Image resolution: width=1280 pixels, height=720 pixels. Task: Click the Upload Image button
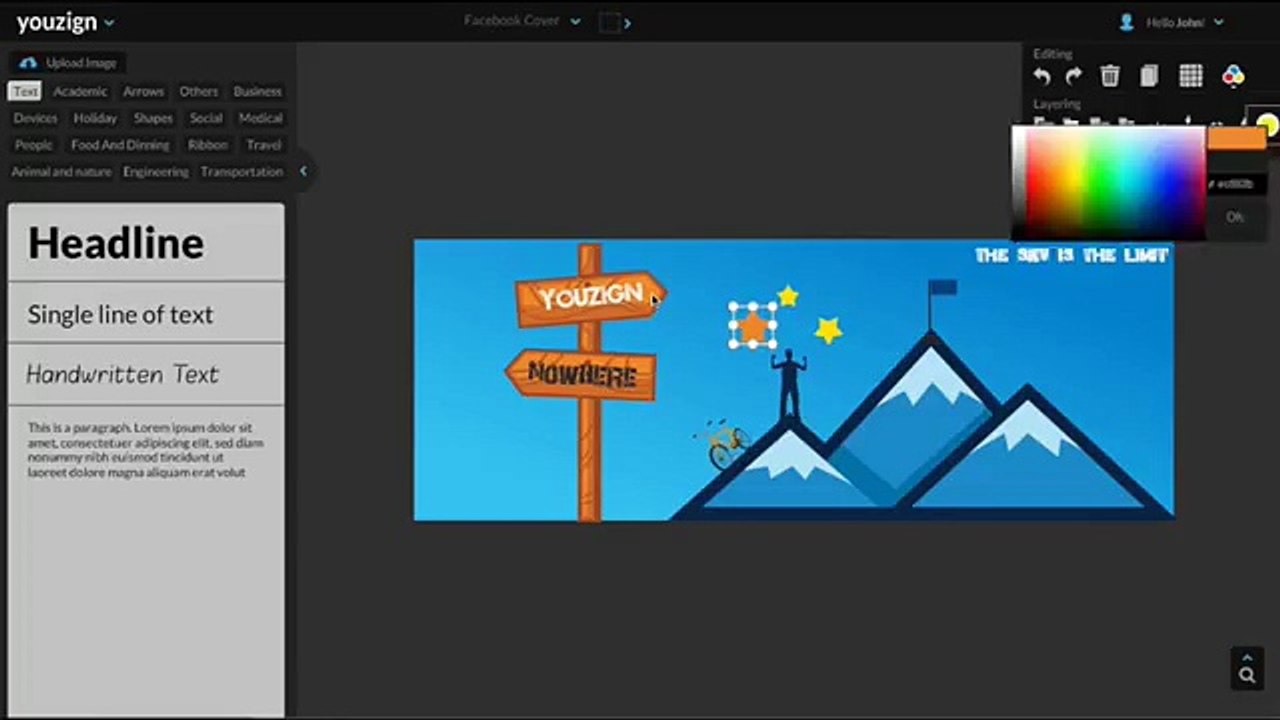click(69, 63)
